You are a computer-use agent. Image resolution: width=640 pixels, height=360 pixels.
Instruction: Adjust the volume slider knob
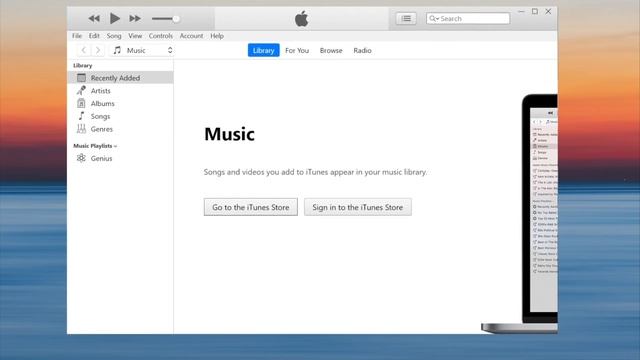[176, 19]
